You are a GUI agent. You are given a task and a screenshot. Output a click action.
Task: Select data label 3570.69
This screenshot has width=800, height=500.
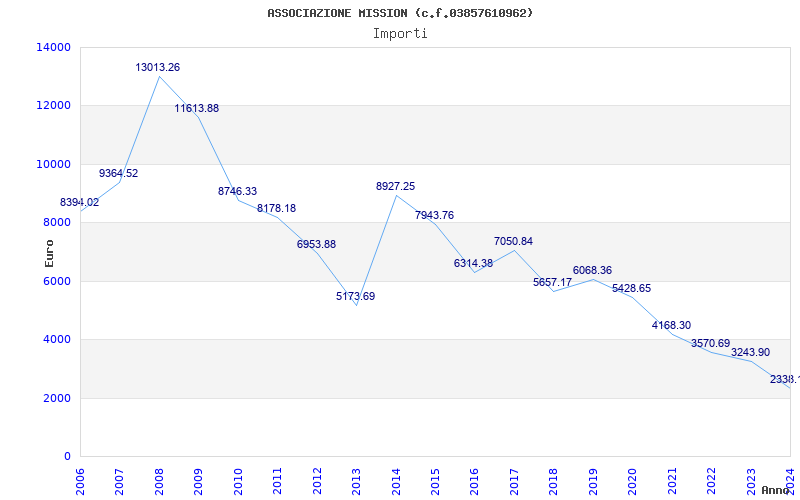[711, 343]
